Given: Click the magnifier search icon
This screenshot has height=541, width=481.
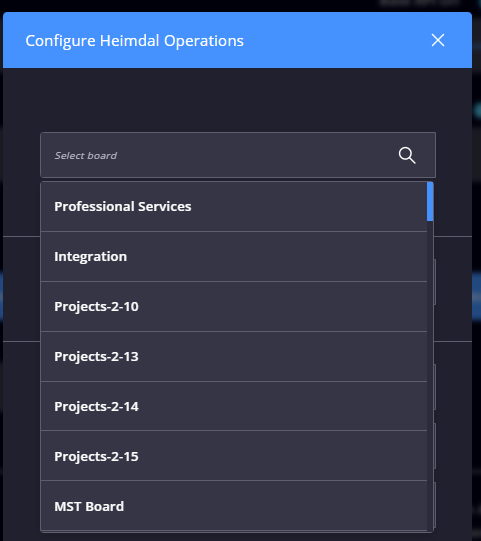Looking at the screenshot, I should coord(407,155).
